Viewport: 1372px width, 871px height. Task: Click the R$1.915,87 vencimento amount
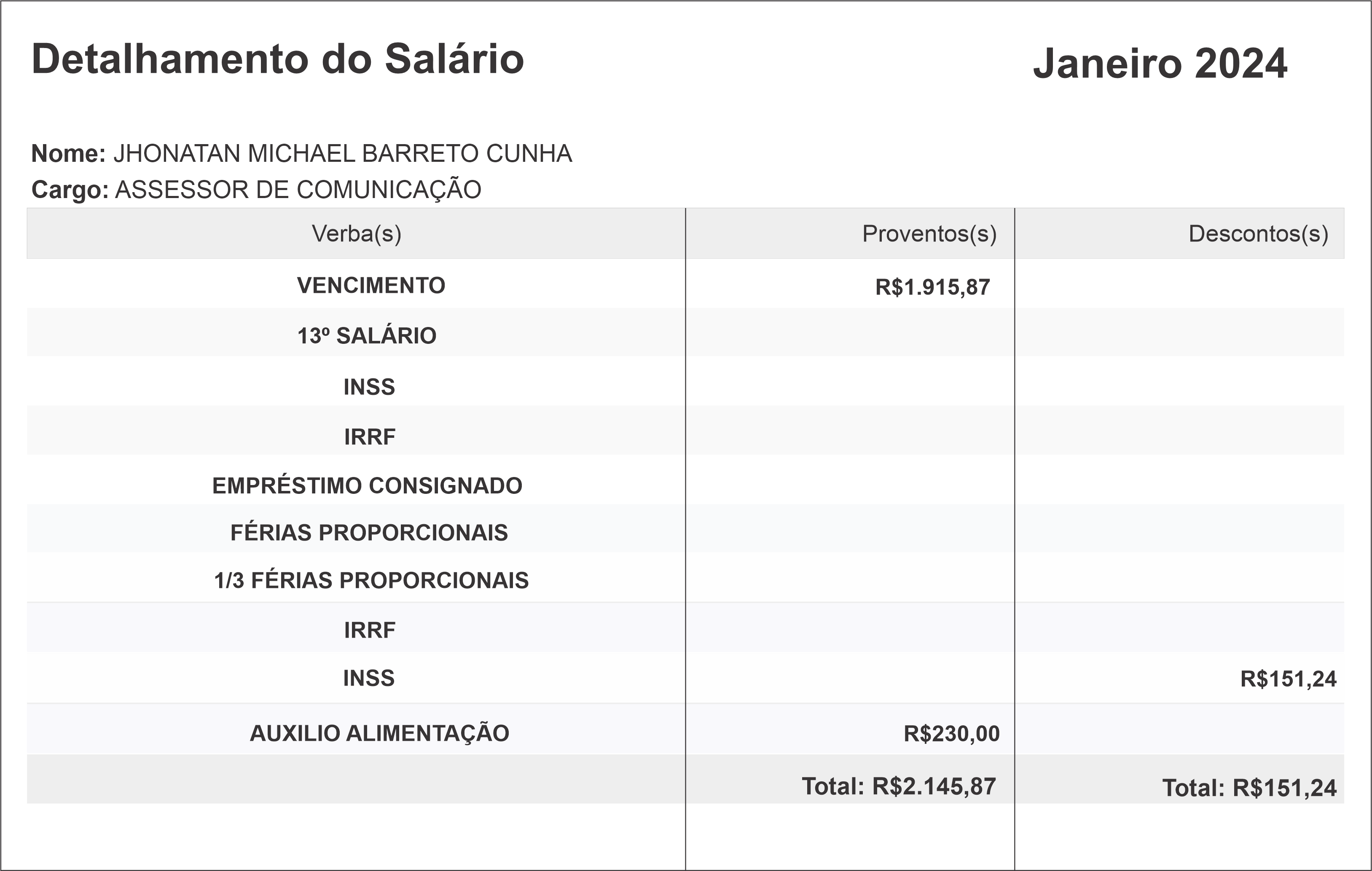click(932, 287)
